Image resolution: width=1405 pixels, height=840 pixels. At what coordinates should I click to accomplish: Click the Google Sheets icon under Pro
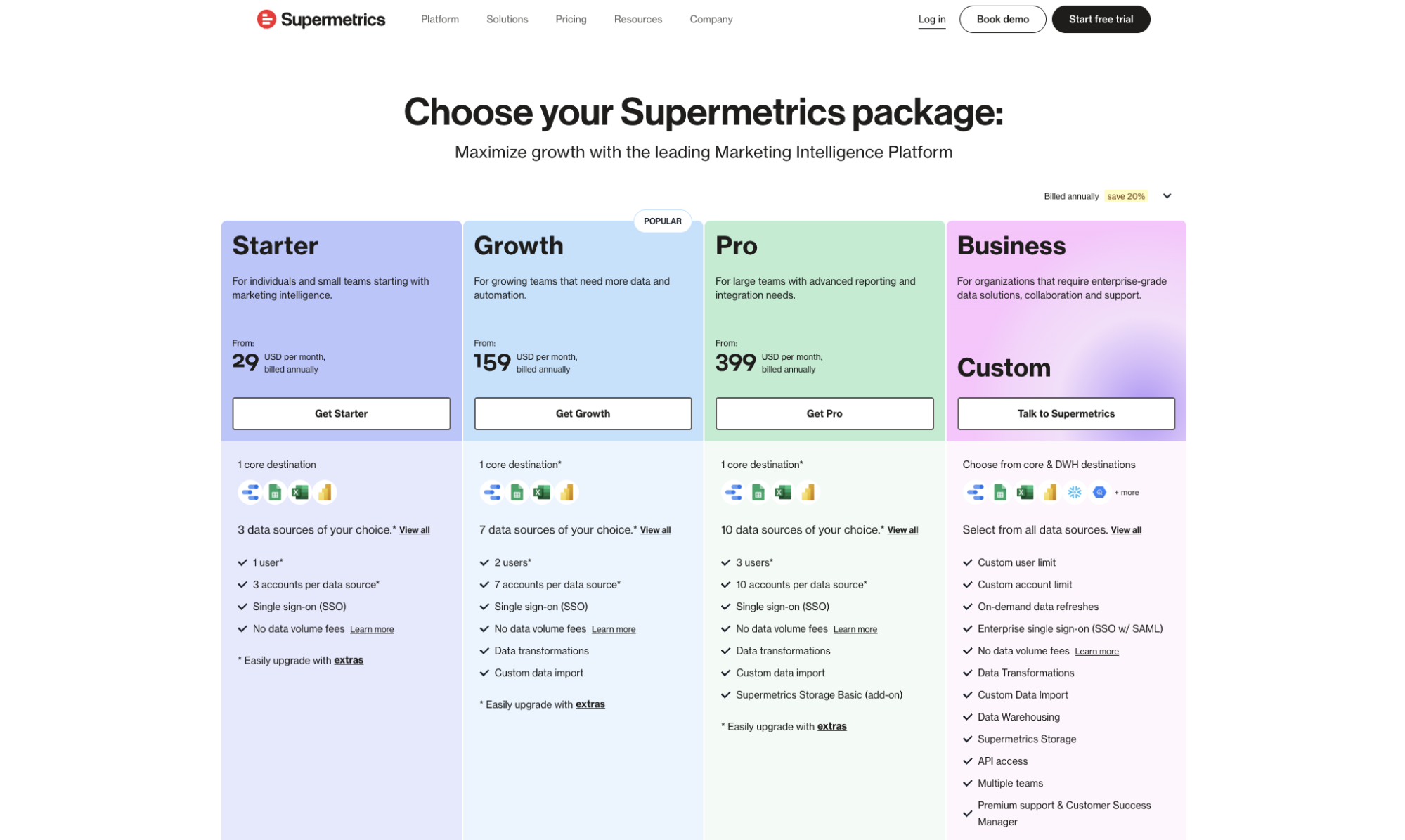(x=758, y=492)
